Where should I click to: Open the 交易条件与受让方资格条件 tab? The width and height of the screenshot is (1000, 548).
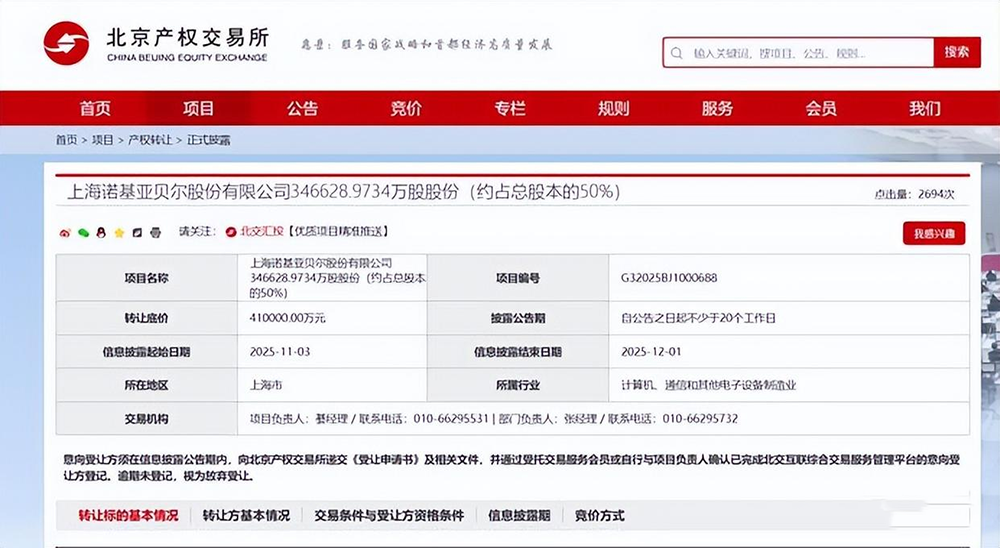389,515
